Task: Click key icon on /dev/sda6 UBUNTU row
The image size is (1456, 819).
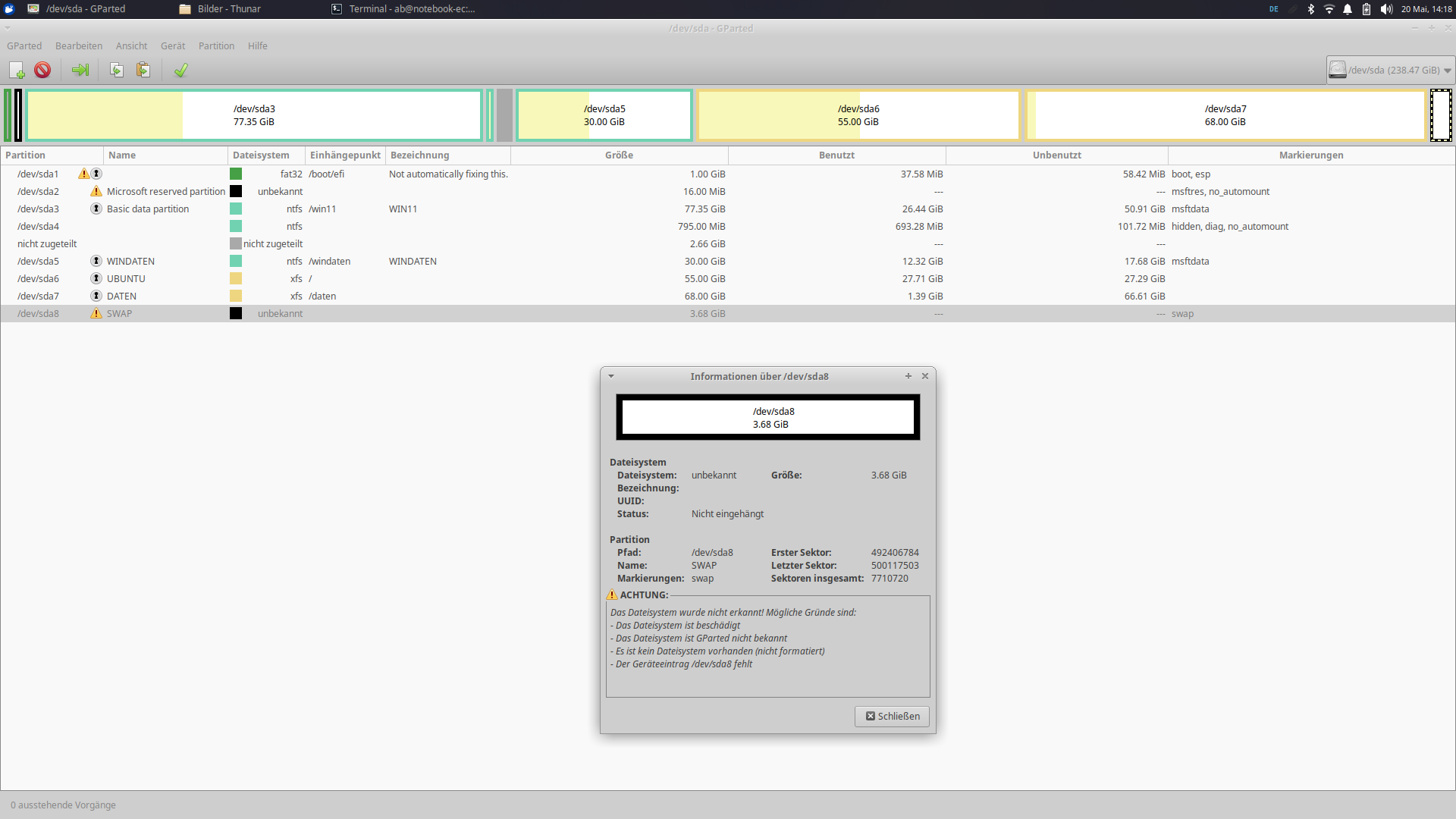Action: 96,279
